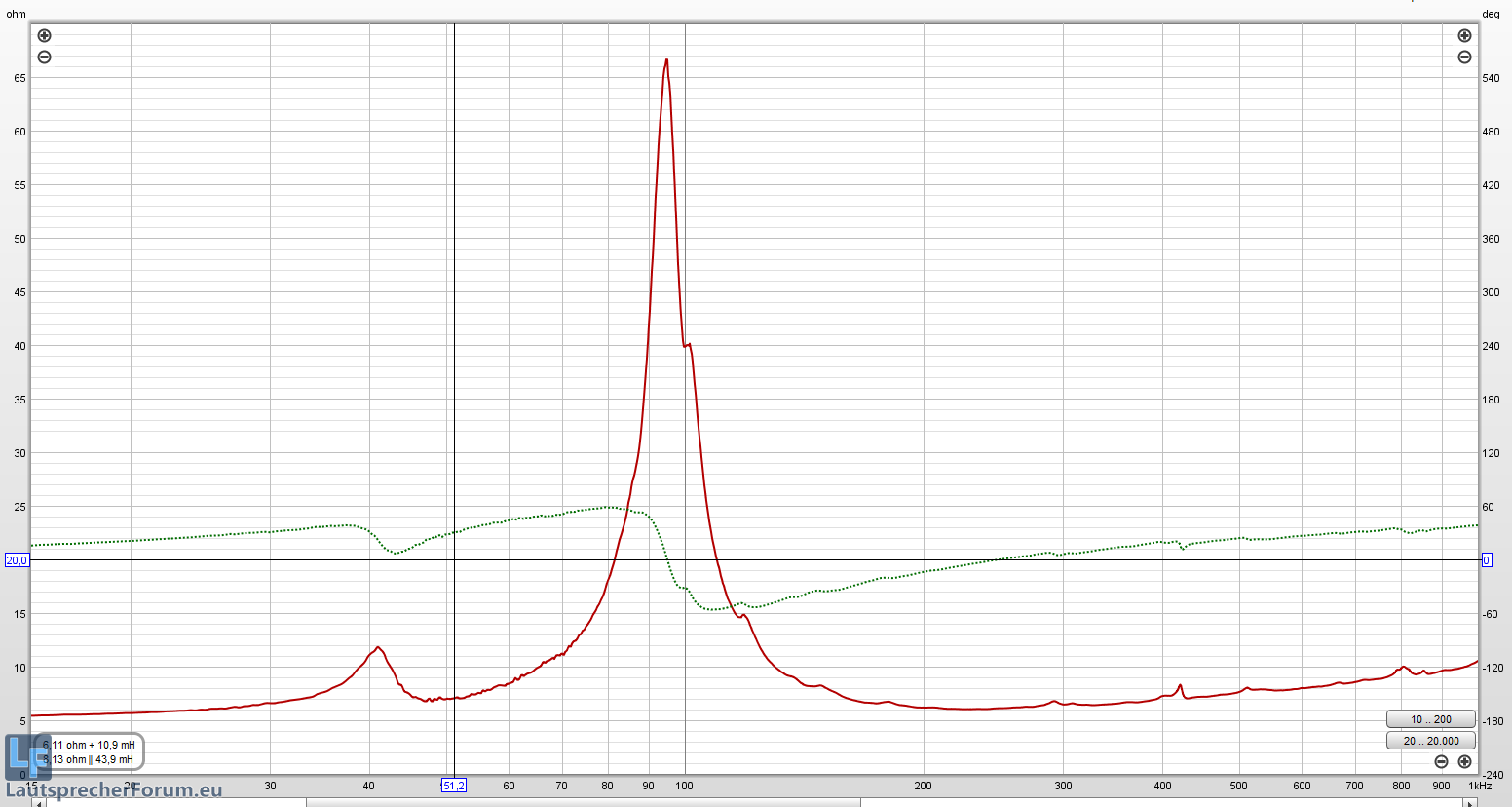1512x807 pixels.
Task: Zoom in the left ohm axis
Action: (x=44, y=36)
